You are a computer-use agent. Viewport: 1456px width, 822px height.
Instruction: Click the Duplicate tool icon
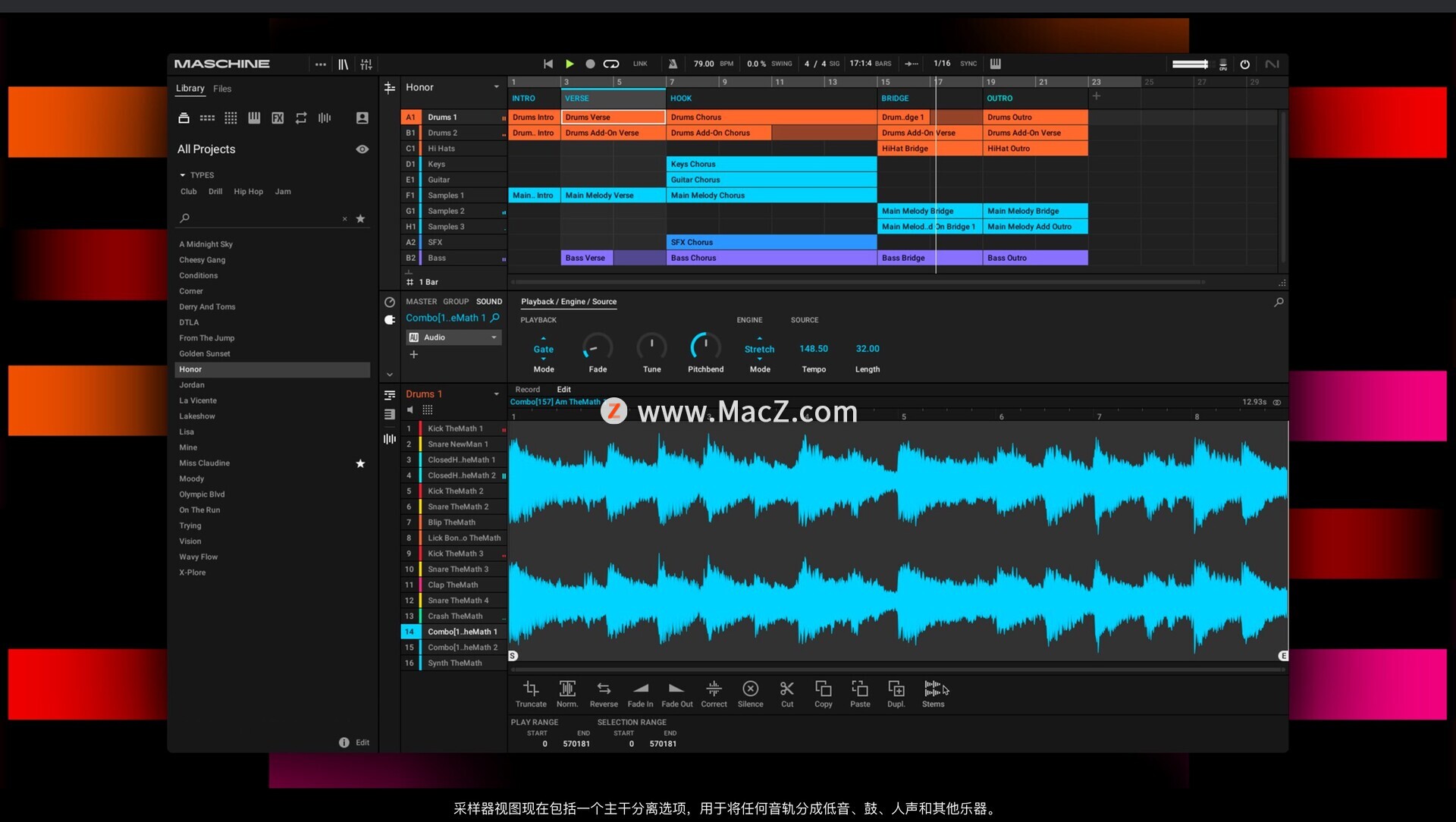click(896, 689)
